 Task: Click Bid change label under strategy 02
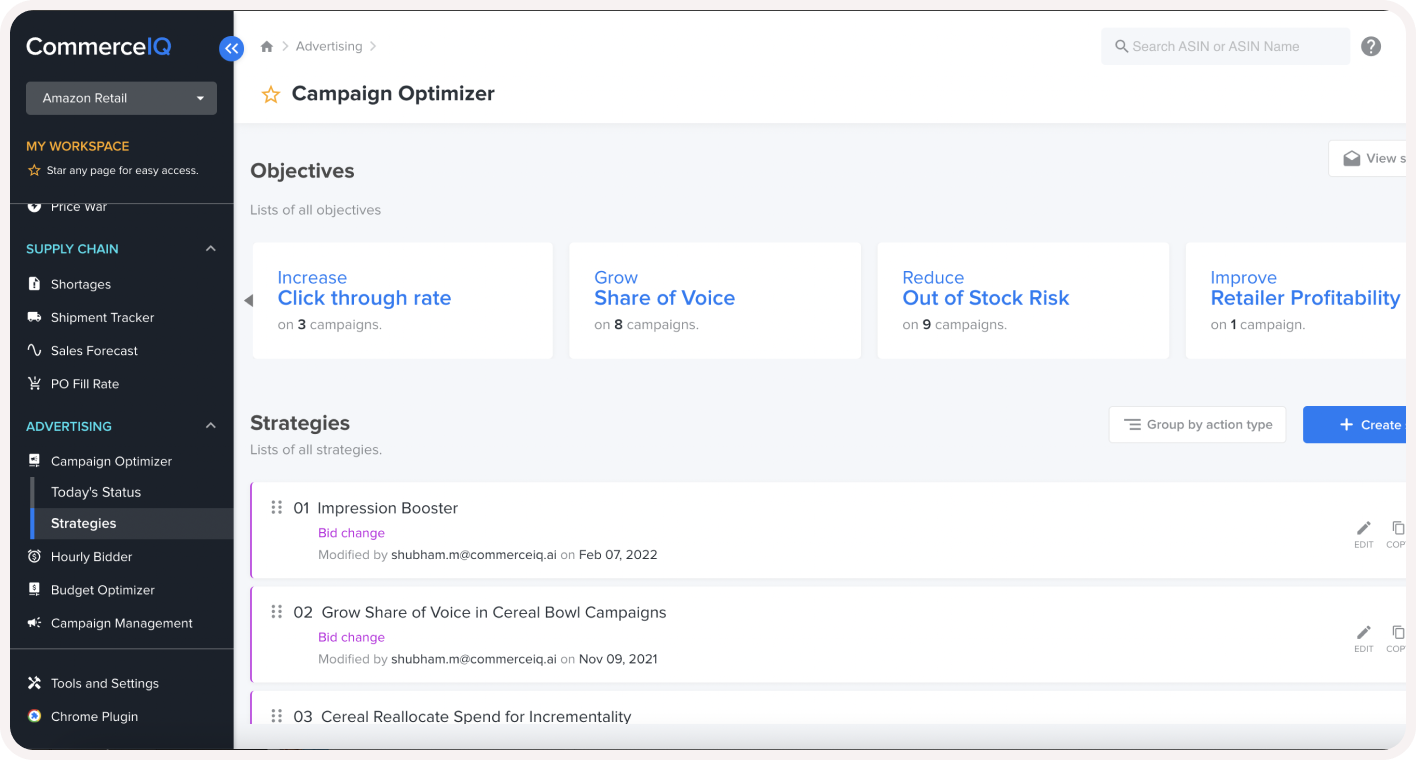351,637
